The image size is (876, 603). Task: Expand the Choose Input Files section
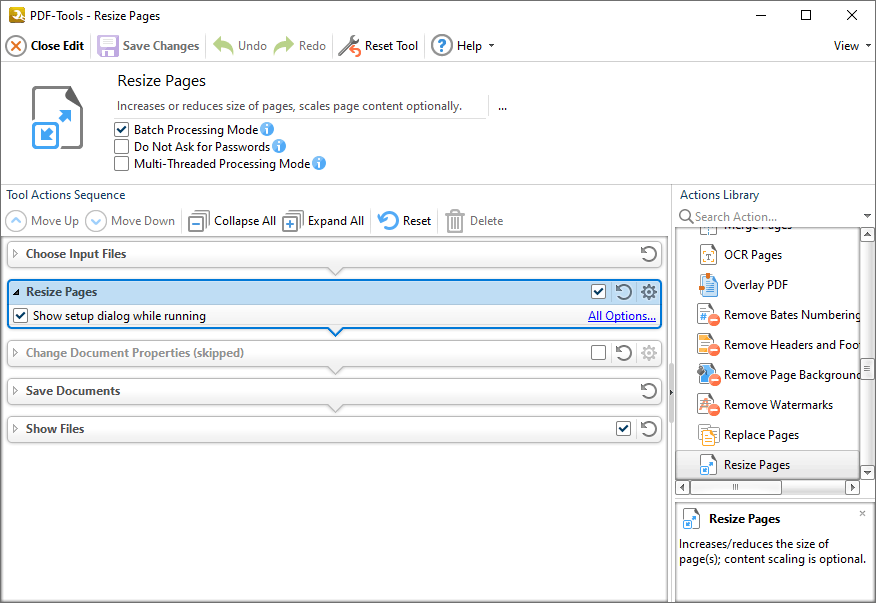[16, 254]
